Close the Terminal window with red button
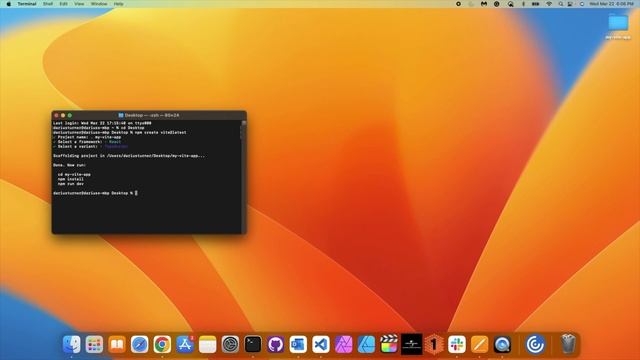640x360 pixels. coord(56,116)
